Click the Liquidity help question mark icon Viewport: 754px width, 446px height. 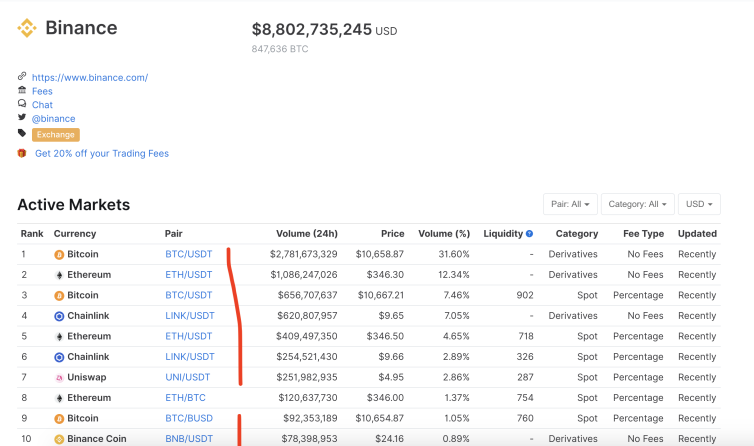(529, 234)
